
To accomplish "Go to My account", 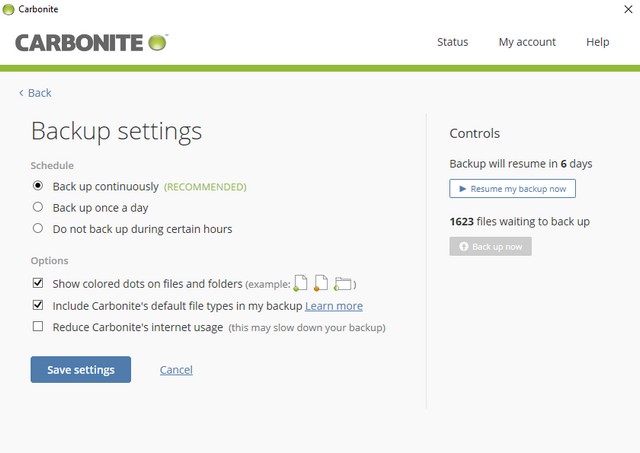I will (x=527, y=42).
